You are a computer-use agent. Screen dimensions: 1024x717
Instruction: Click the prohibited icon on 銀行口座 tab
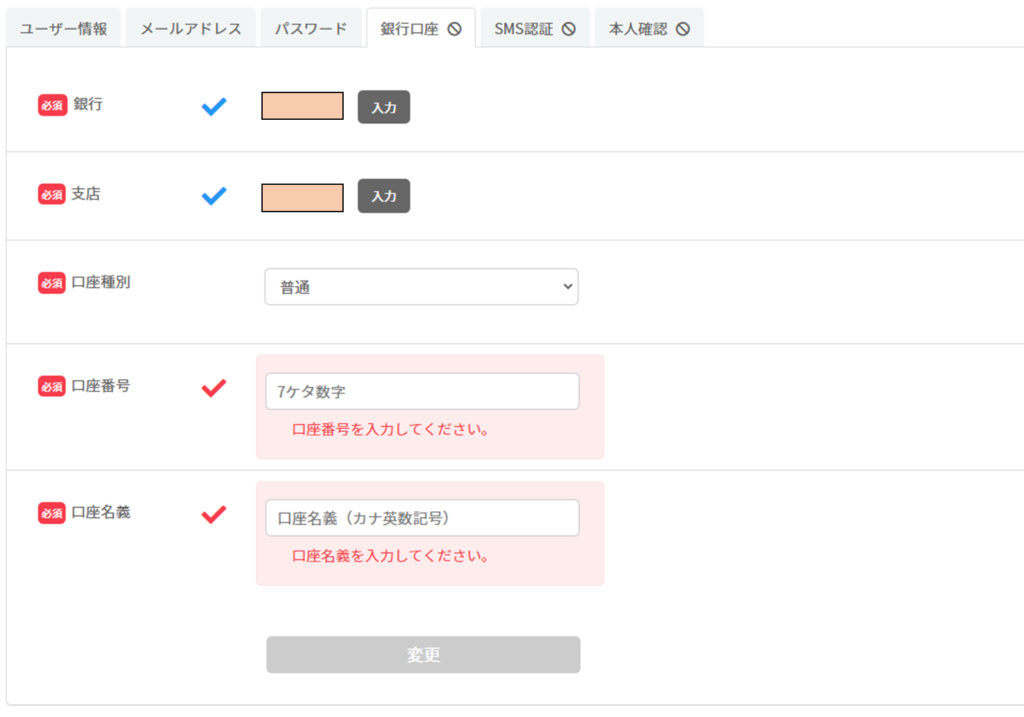(x=455, y=29)
